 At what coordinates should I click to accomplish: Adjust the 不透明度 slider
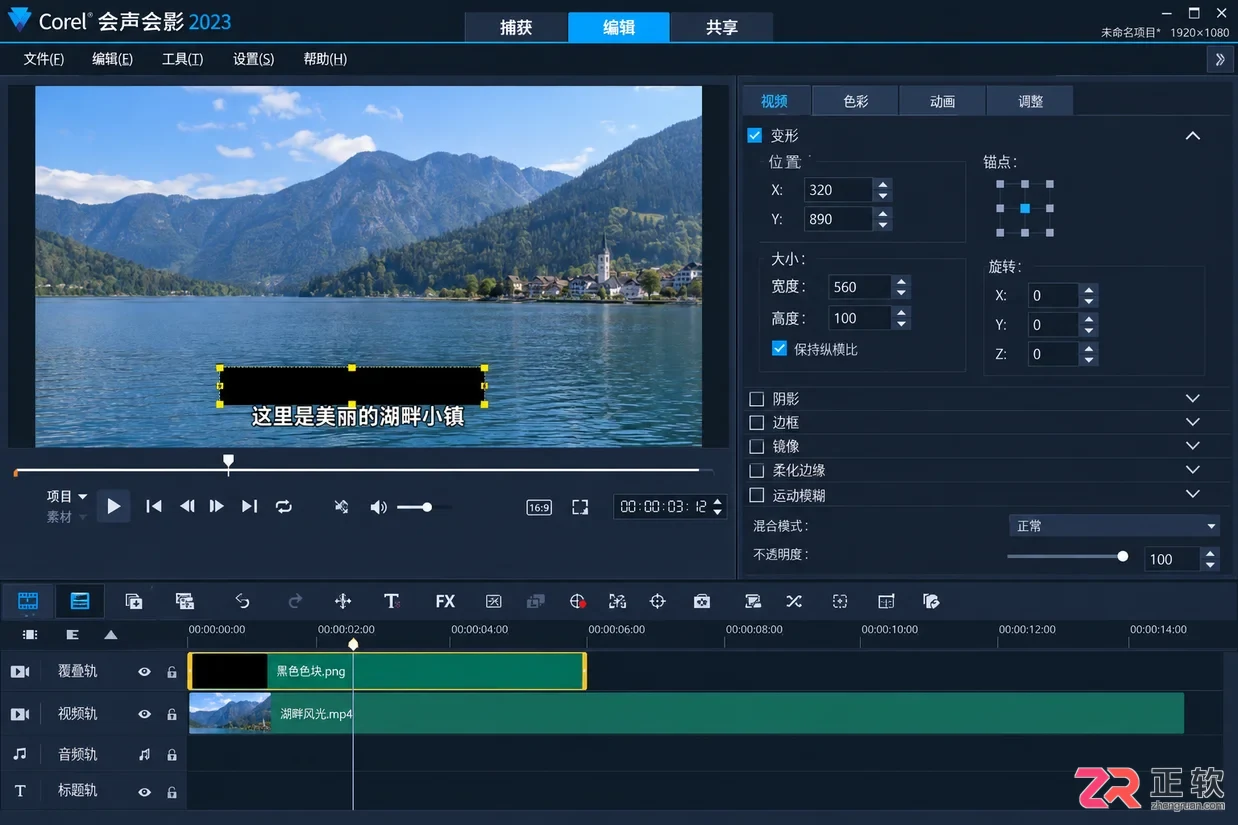(x=1067, y=556)
